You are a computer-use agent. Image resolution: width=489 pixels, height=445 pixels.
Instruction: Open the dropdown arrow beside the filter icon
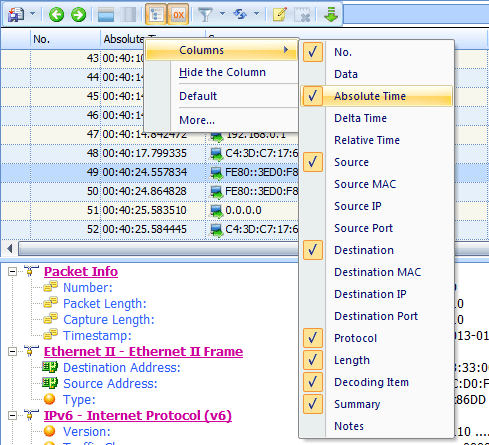[222, 14]
